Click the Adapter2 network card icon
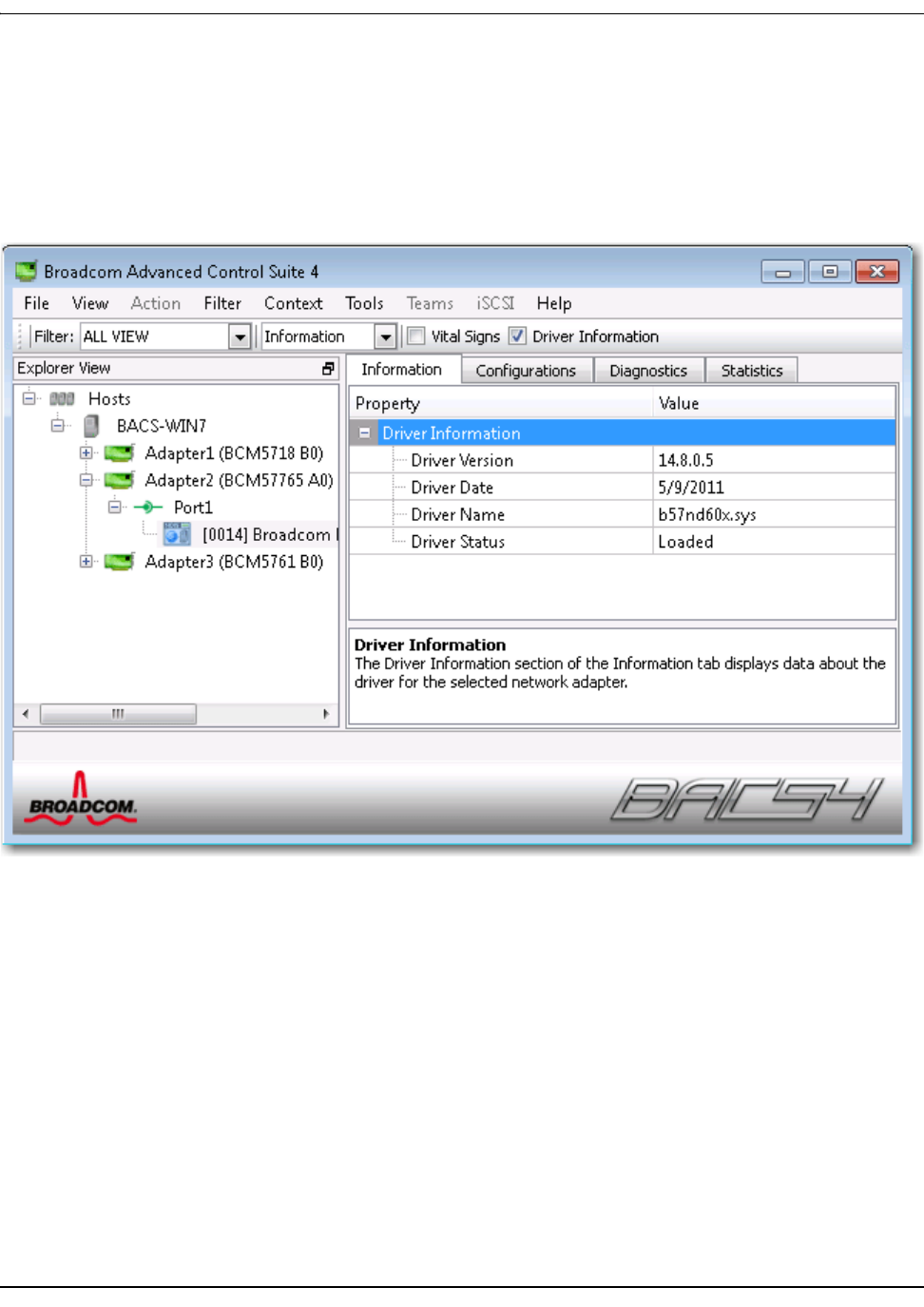 pos(119,481)
